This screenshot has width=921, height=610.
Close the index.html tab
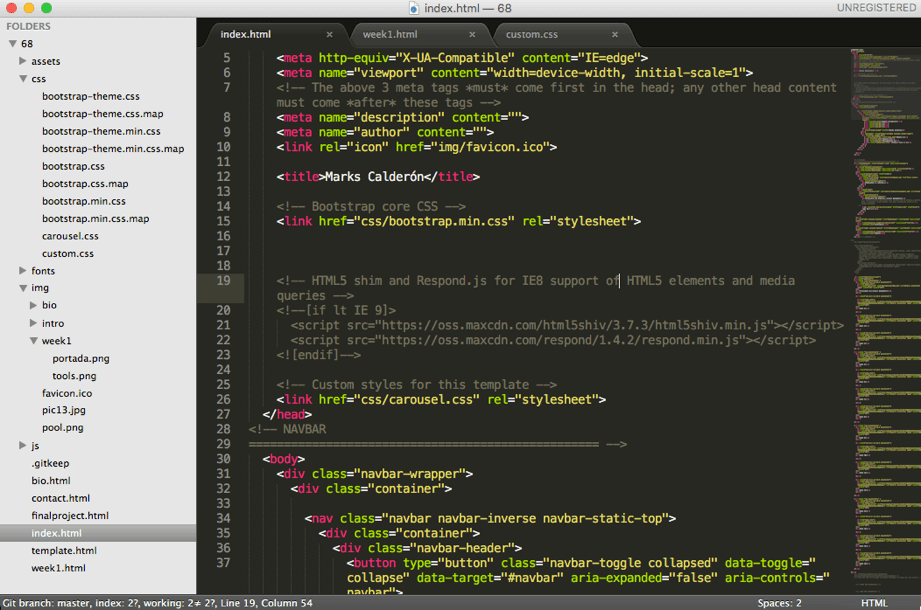point(330,32)
